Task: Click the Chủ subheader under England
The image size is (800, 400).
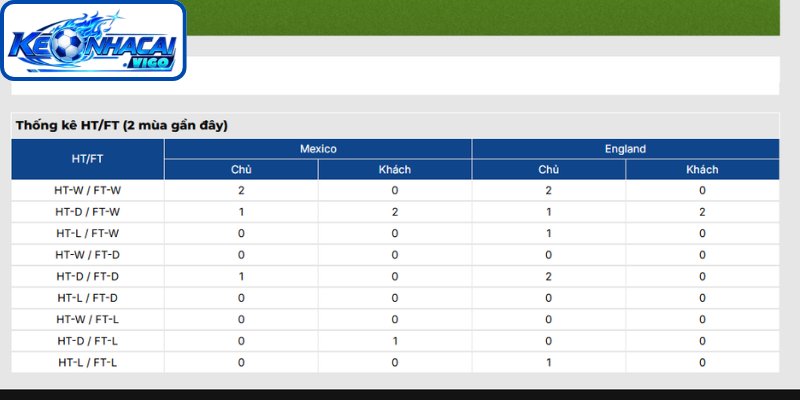Action: [548, 170]
